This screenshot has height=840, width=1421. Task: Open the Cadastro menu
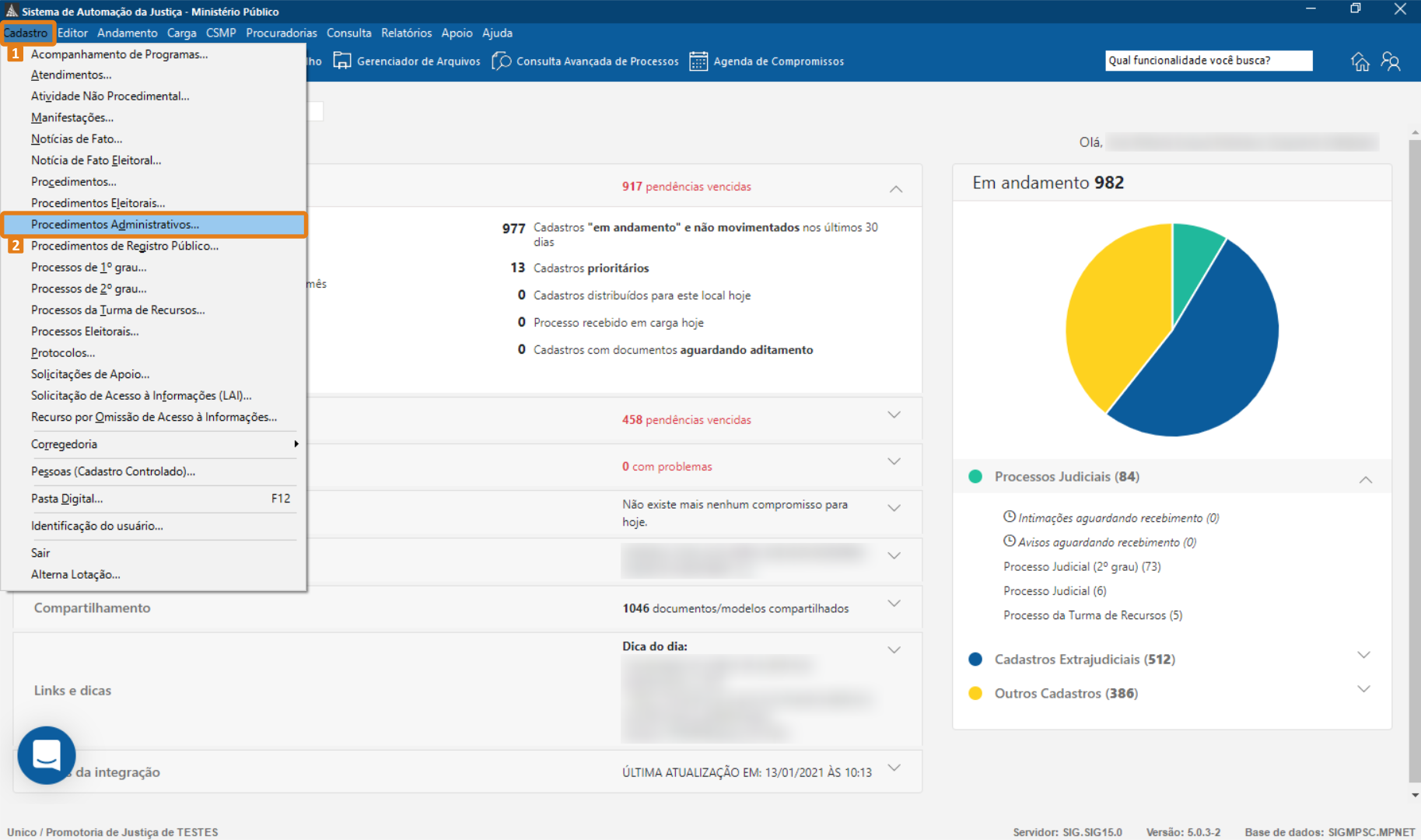(x=26, y=33)
